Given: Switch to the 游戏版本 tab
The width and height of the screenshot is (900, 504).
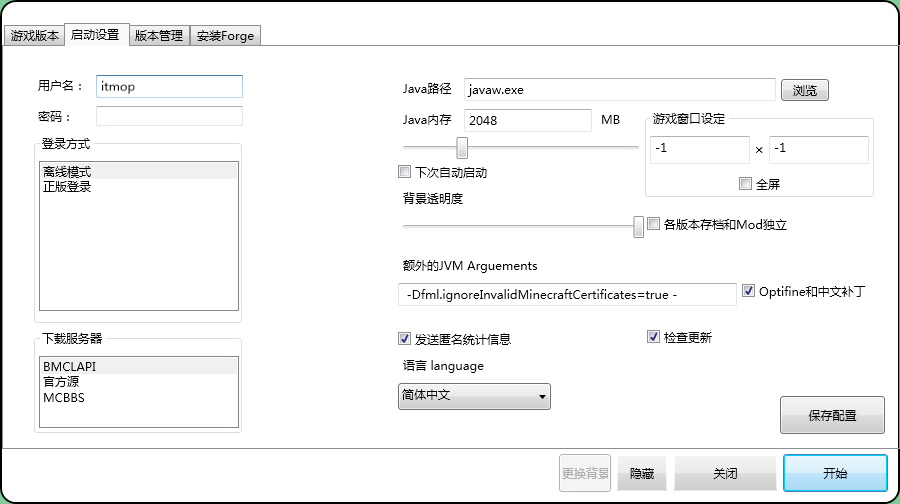Looking at the screenshot, I should tap(35, 36).
